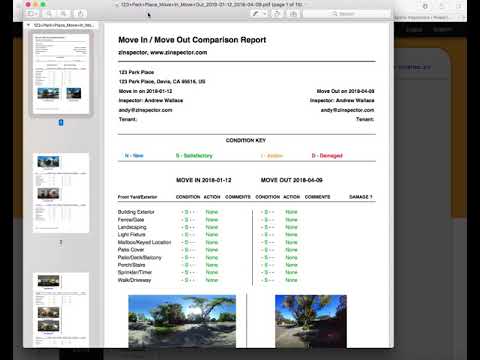Click the left 'Inspector: Andrew Wallace' text
The image size is (480, 360).
[151, 100]
